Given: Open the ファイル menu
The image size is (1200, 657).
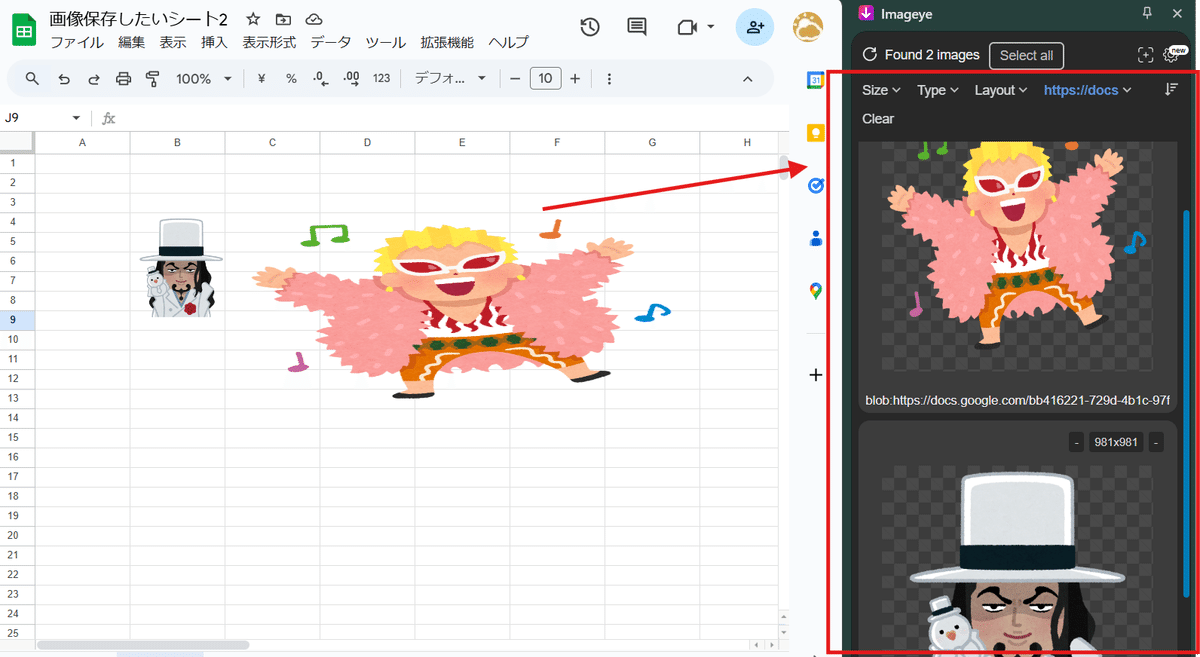Looking at the screenshot, I should tap(77, 42).
